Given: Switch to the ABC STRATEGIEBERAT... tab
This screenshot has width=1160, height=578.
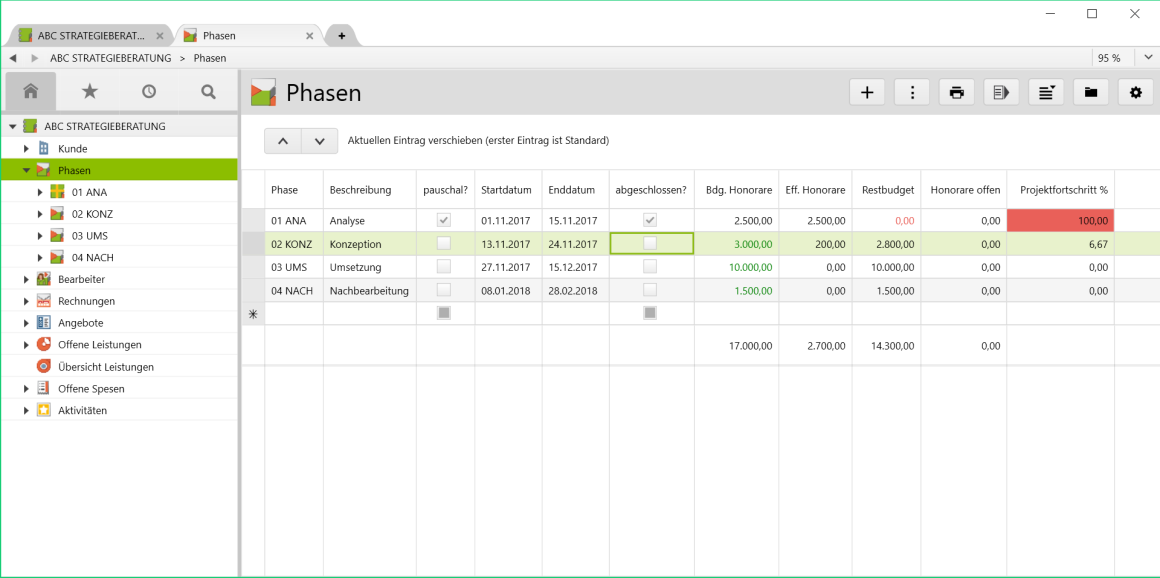Looking at the screenshot, I should 90,35.
